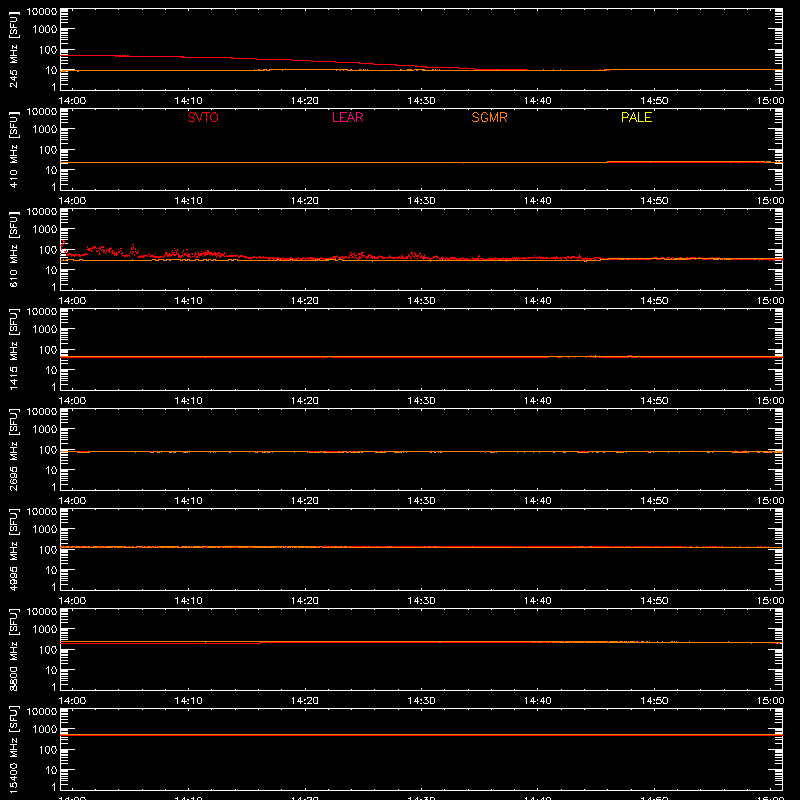
Task: Click the 1000 y-tick on 15400 MHz plot
Action: (45, 730)
